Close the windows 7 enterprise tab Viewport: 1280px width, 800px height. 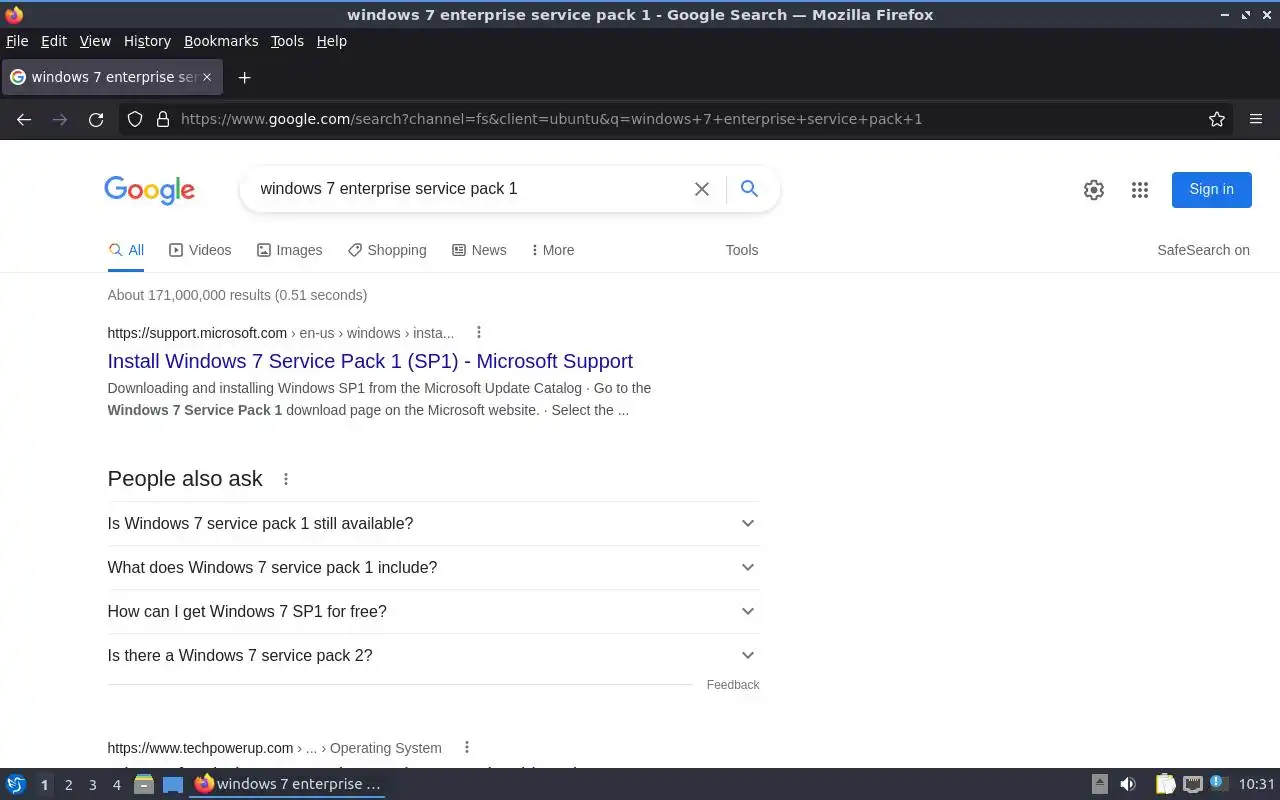[207, 77]
